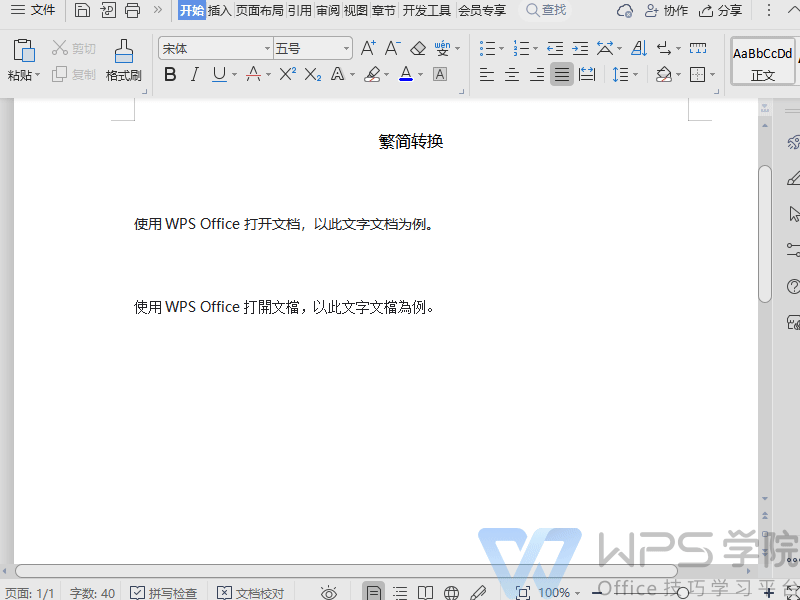This screenshot has width=800, height=600.
Task: Click the cloud sync status icon
Action: tap(624, 10)
